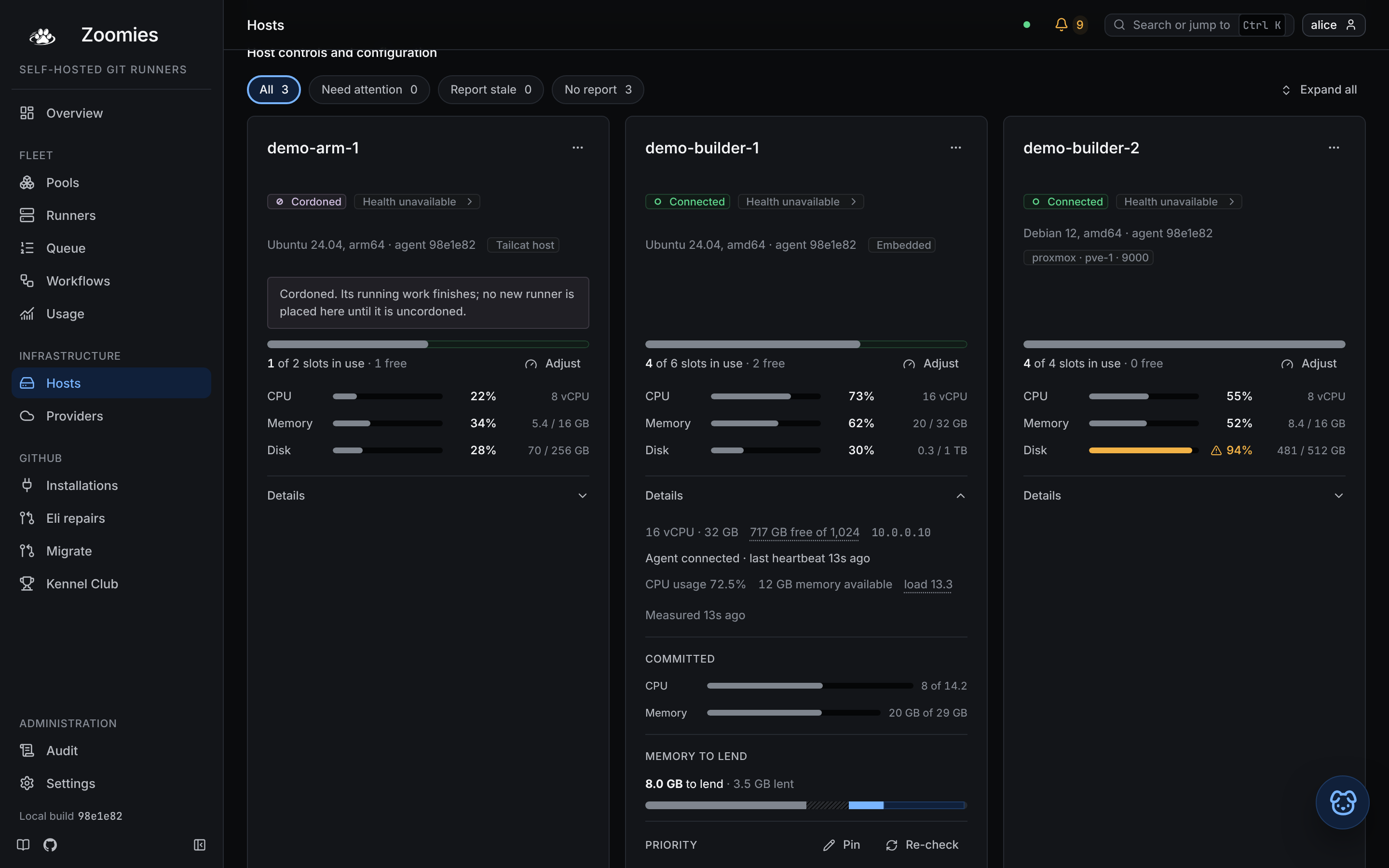Screen dimensions: 1389x868
Task: Expand Details section of demo-builder-2
Action: coord(1184,495)
